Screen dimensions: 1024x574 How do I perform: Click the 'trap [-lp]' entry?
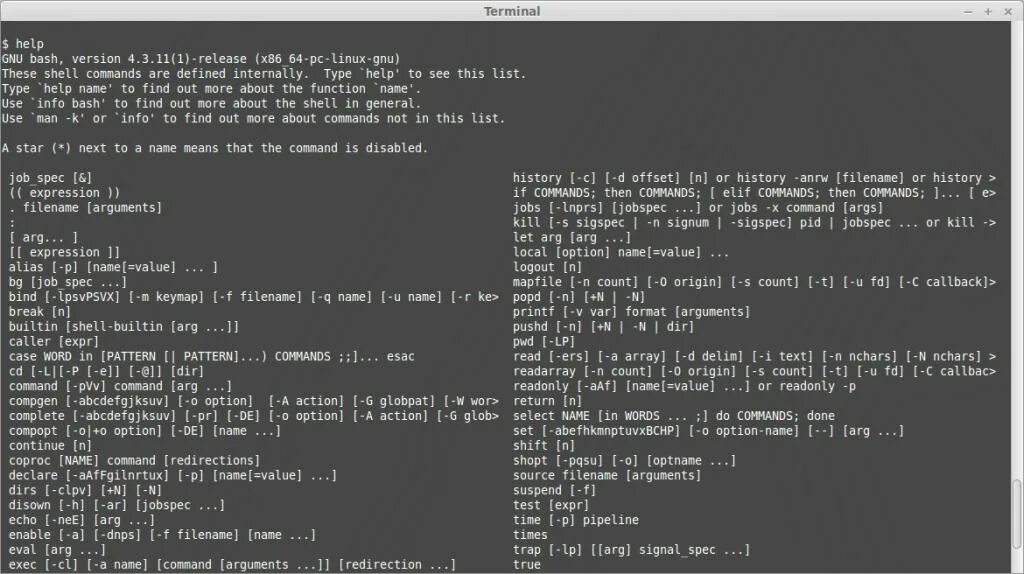click(x=631, y=550)
